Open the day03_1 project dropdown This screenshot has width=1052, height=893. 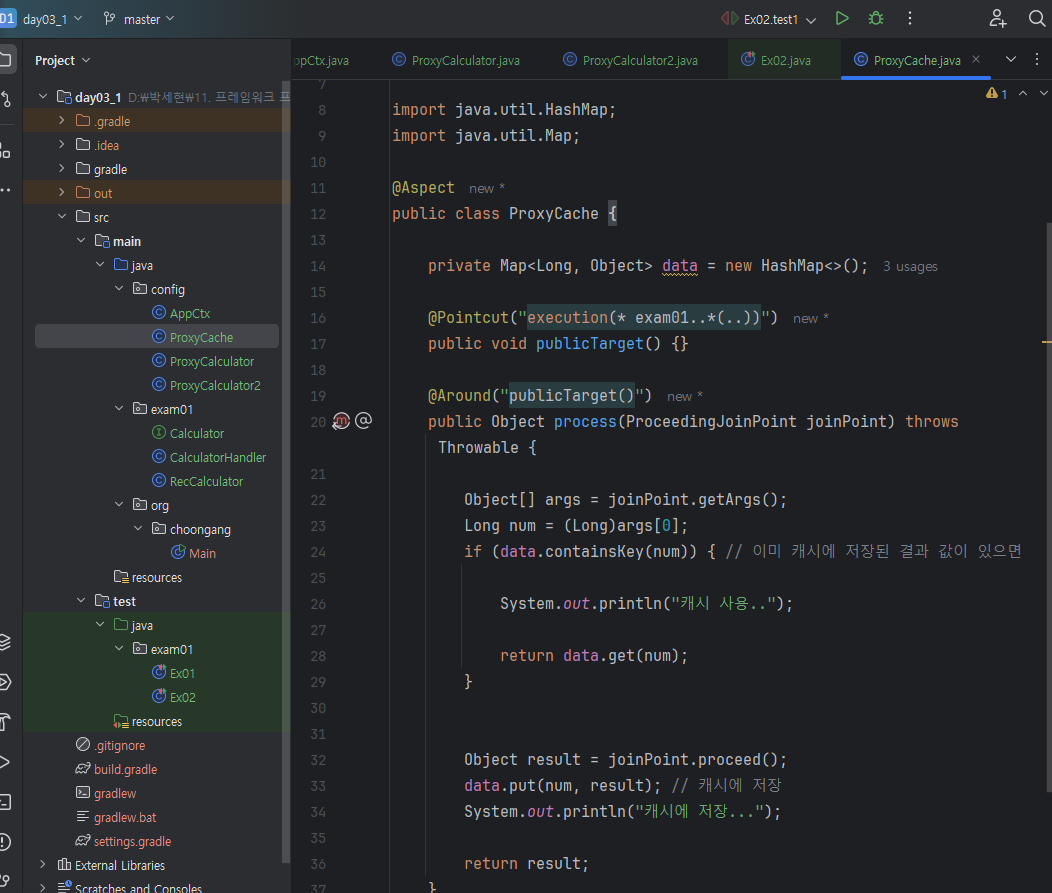point(51,19)
